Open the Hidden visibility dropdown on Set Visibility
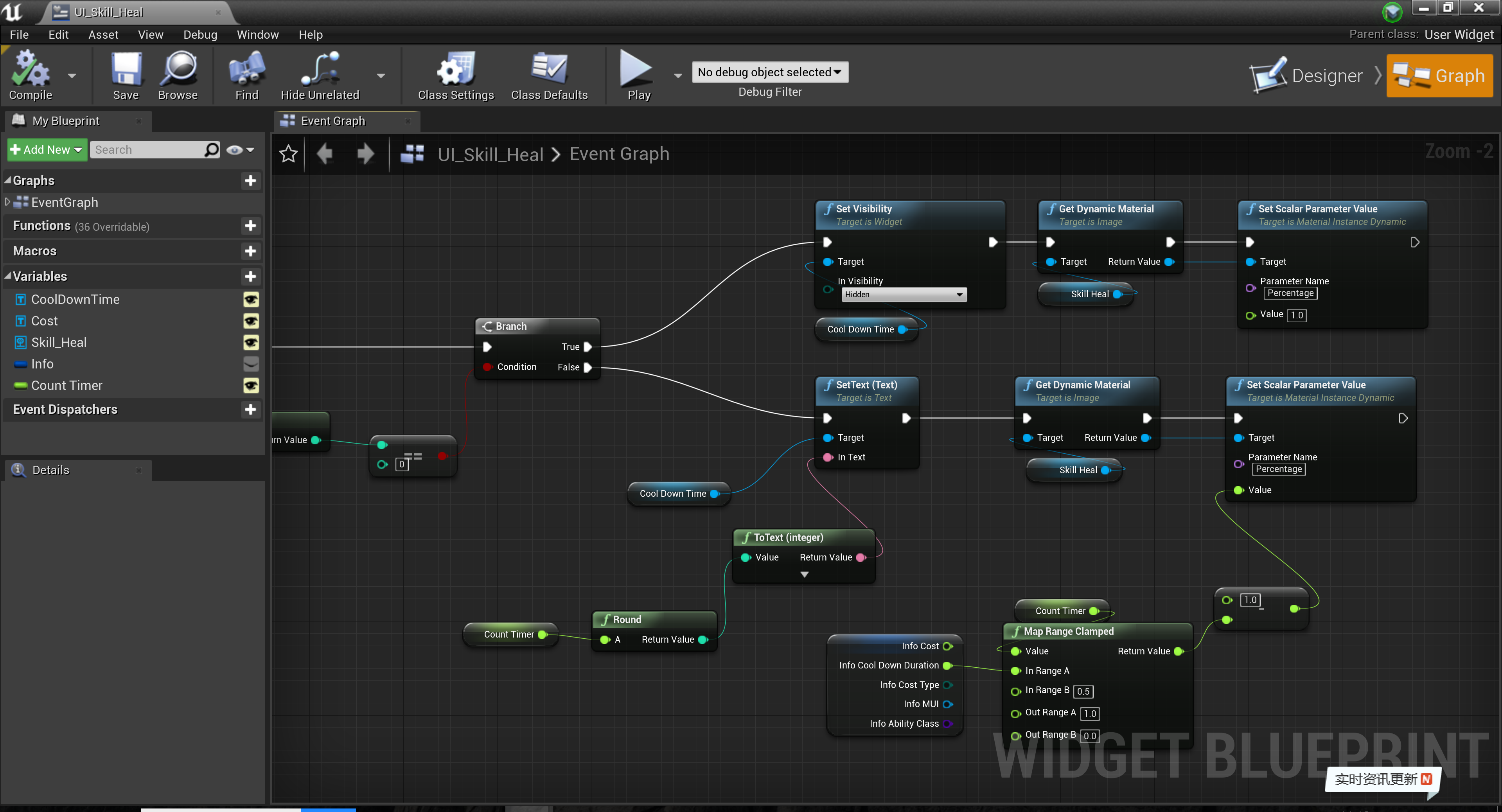 point(903,295)
